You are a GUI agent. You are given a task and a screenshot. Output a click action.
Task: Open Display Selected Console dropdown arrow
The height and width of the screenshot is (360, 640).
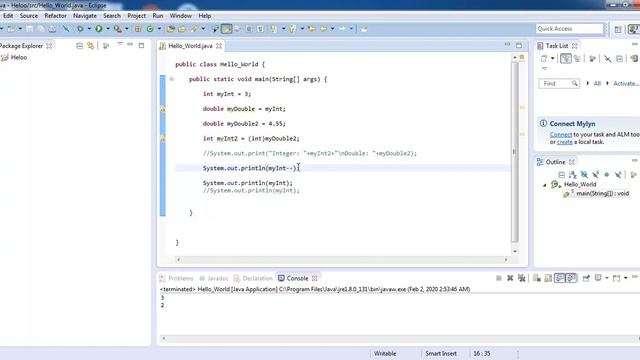tap(607, 278)
